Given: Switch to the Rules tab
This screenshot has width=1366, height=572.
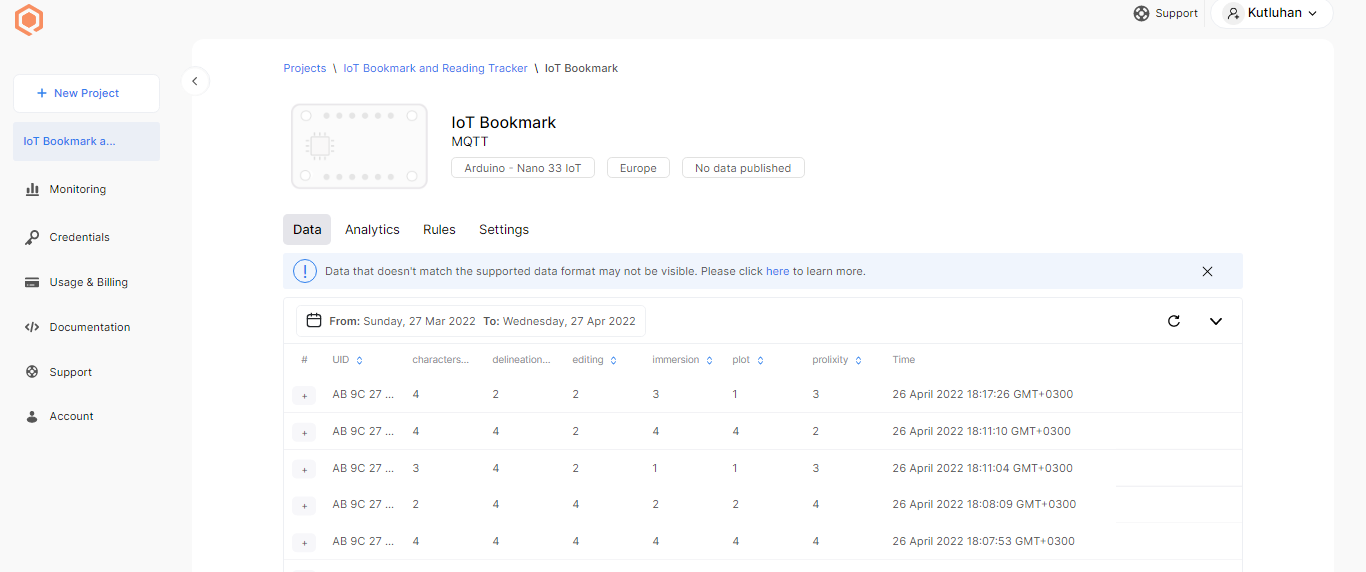Looking at the screenshot, I should pyautogui.click(x=439, y=229).
